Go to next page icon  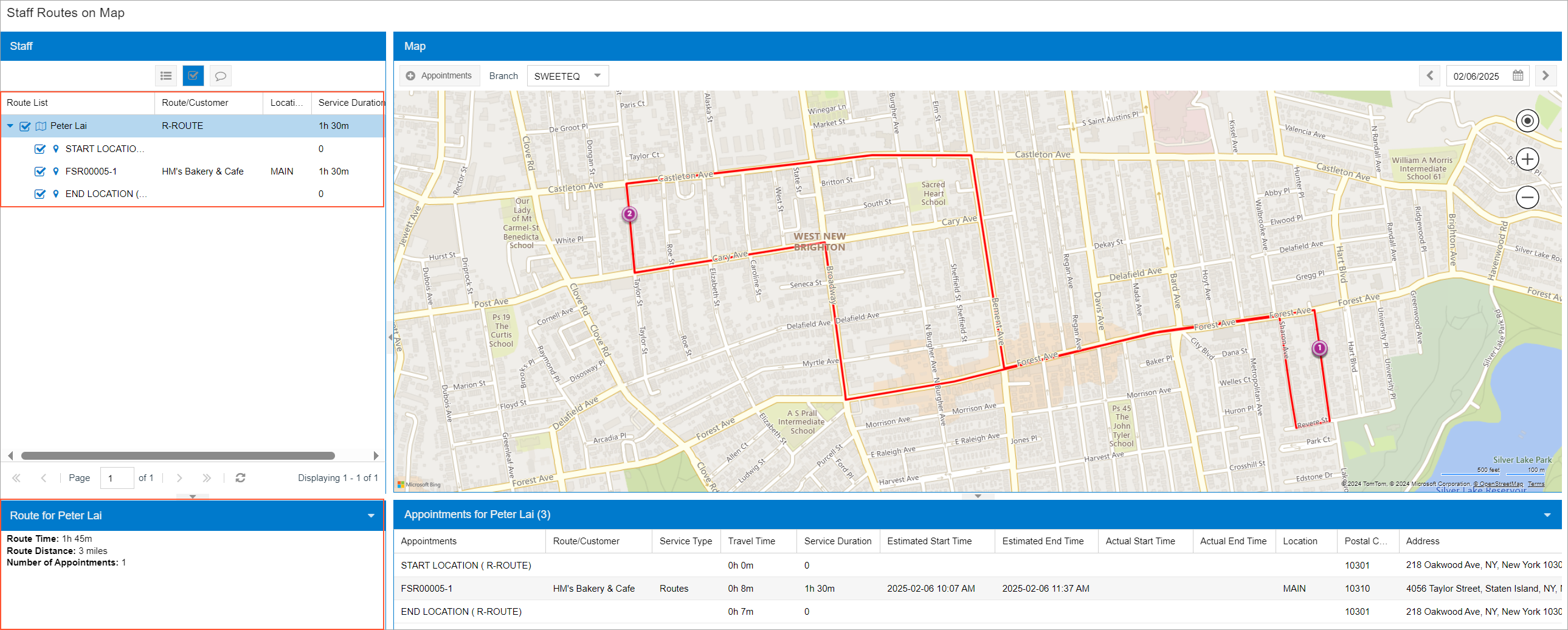coord(179,478)
